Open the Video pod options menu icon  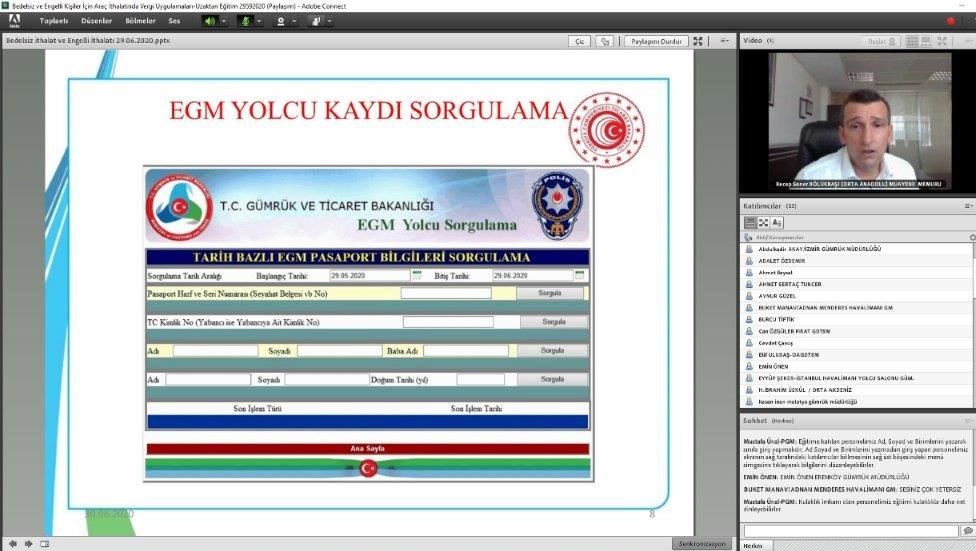click(x=967, y=41)
